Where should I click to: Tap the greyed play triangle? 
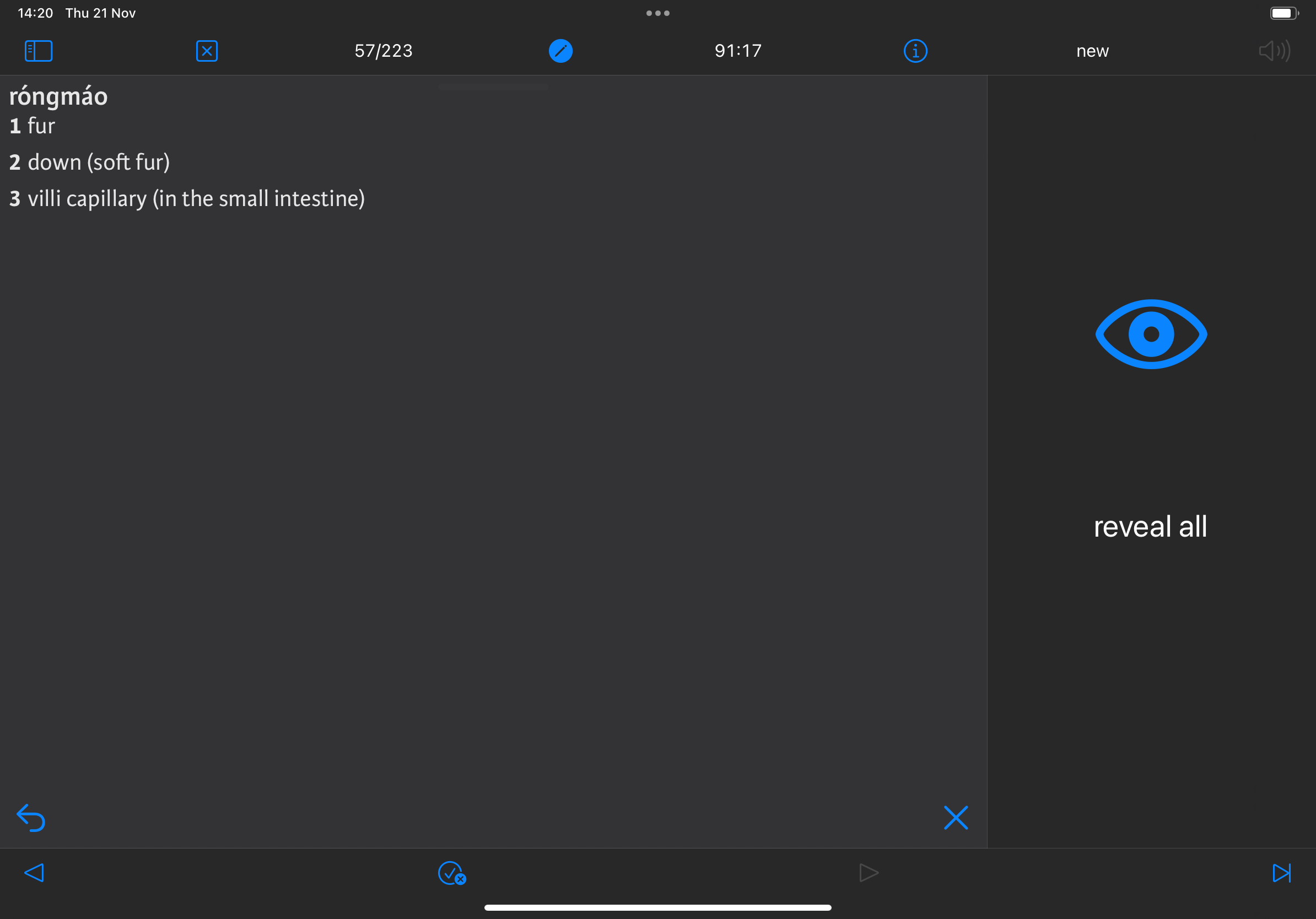pyautogui.click(x=869, y=873)
